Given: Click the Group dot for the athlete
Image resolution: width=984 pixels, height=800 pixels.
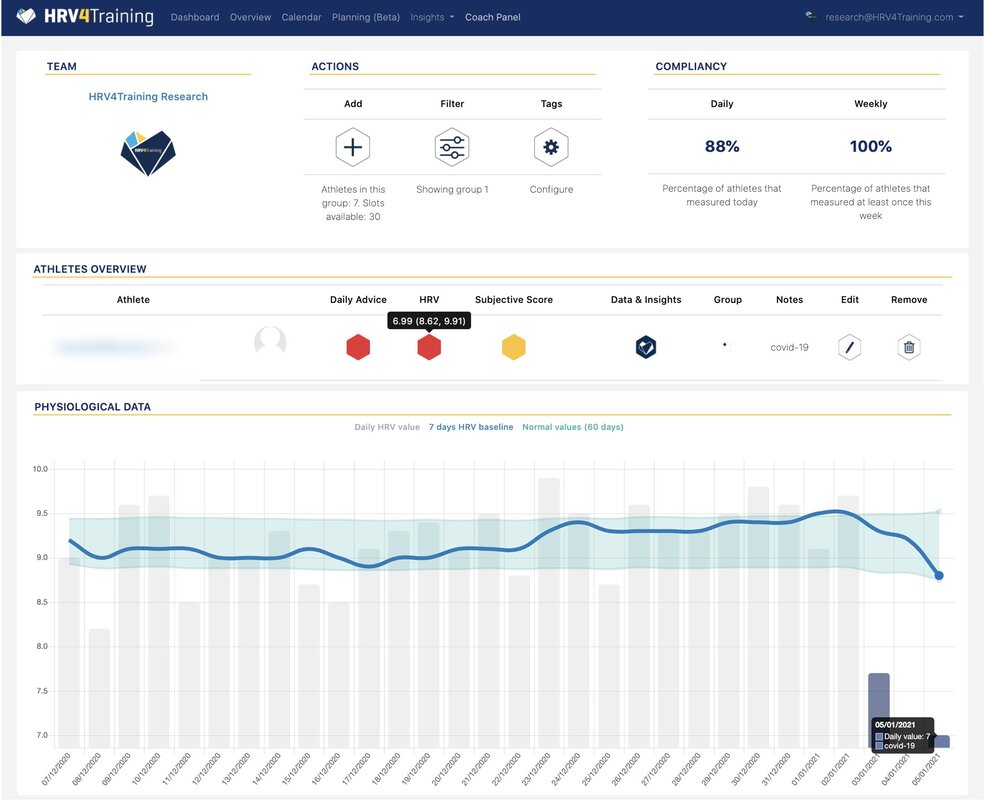Looking at the screenshot, I should tap(725, 344).
